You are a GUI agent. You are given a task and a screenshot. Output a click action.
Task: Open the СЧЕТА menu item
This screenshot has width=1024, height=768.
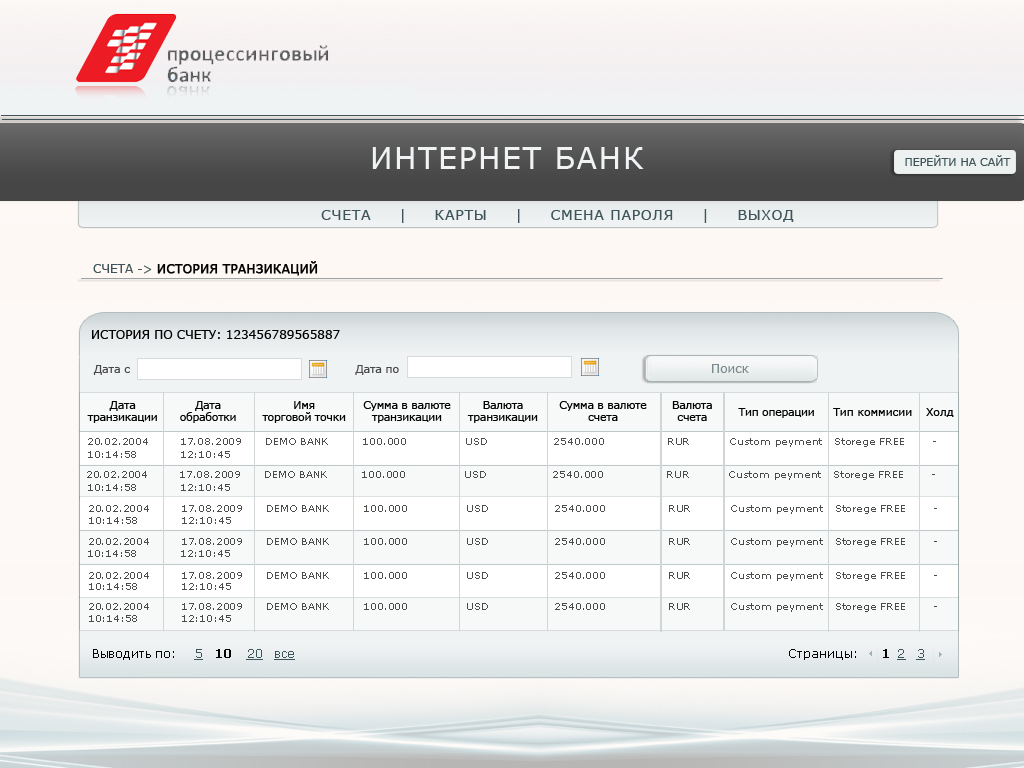click(x=346, y=215)
